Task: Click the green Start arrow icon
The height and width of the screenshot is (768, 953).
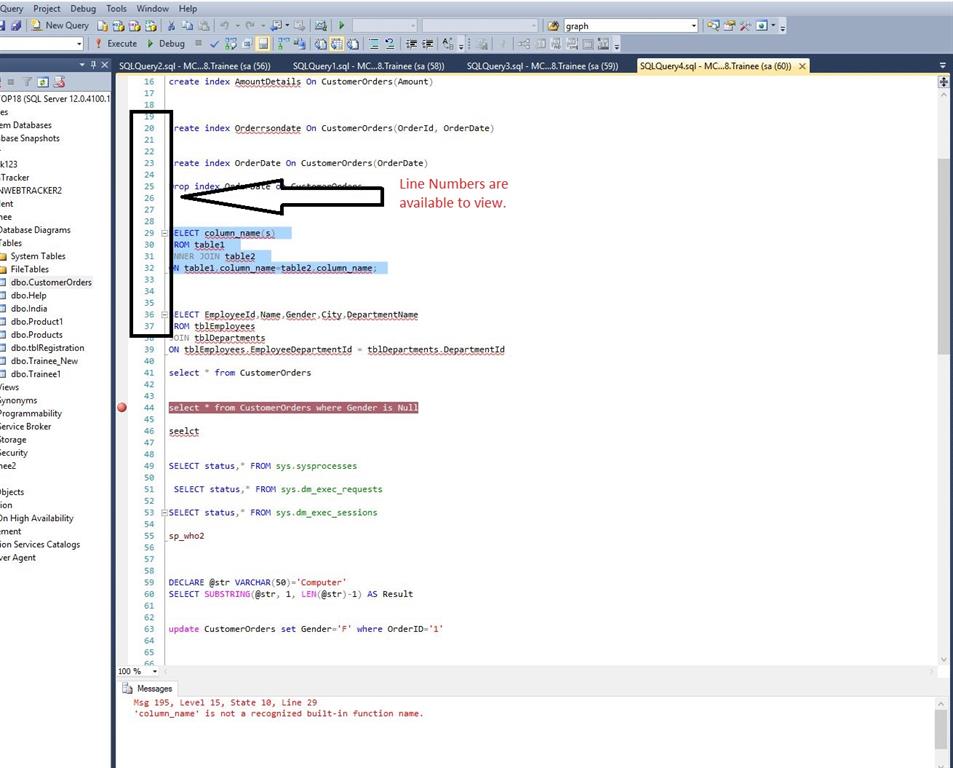Action: (x=342, y=26)
